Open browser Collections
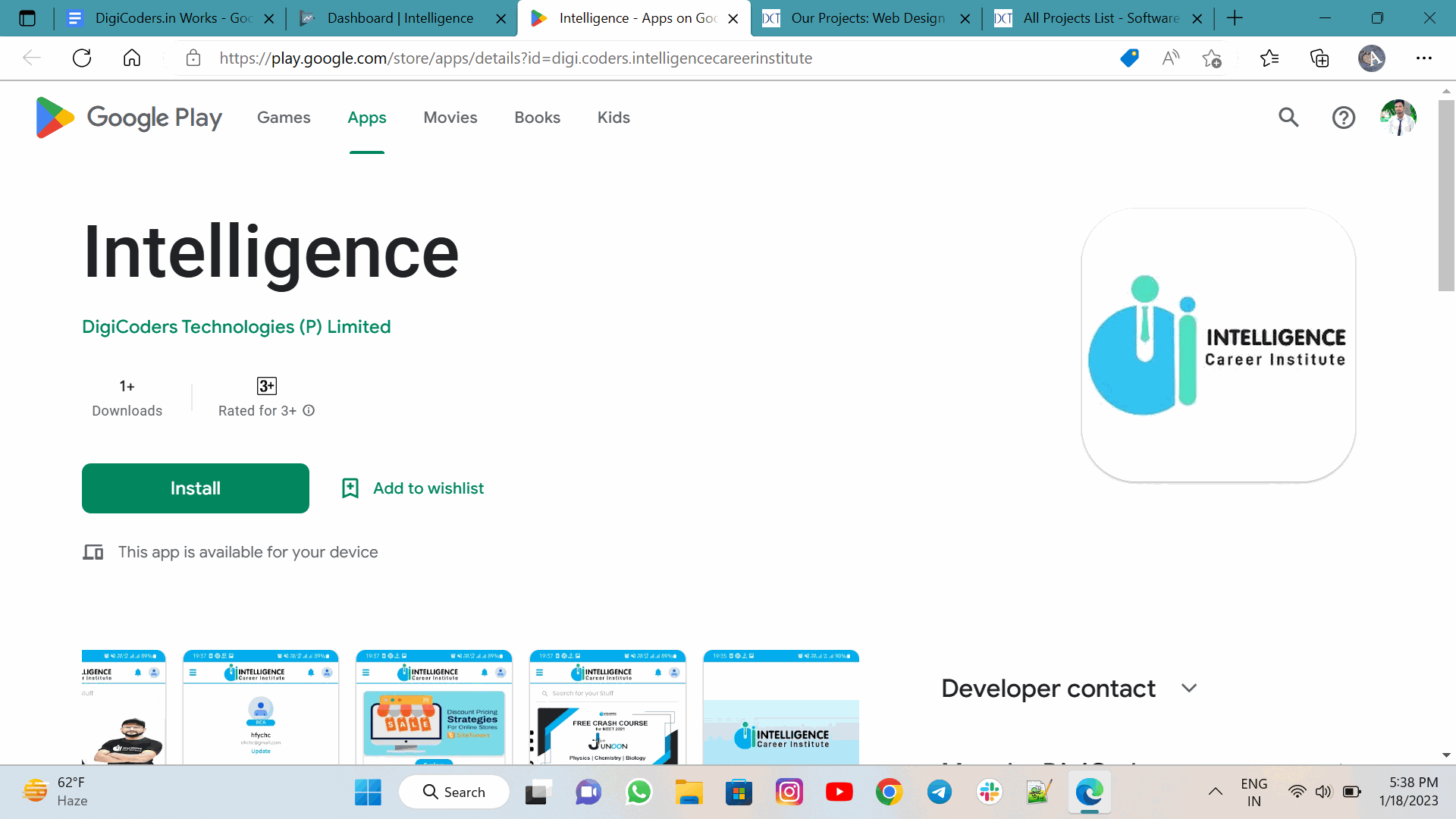Image resolution: width=1456 pixels, height=819 pixels. tap(1319, 58)
